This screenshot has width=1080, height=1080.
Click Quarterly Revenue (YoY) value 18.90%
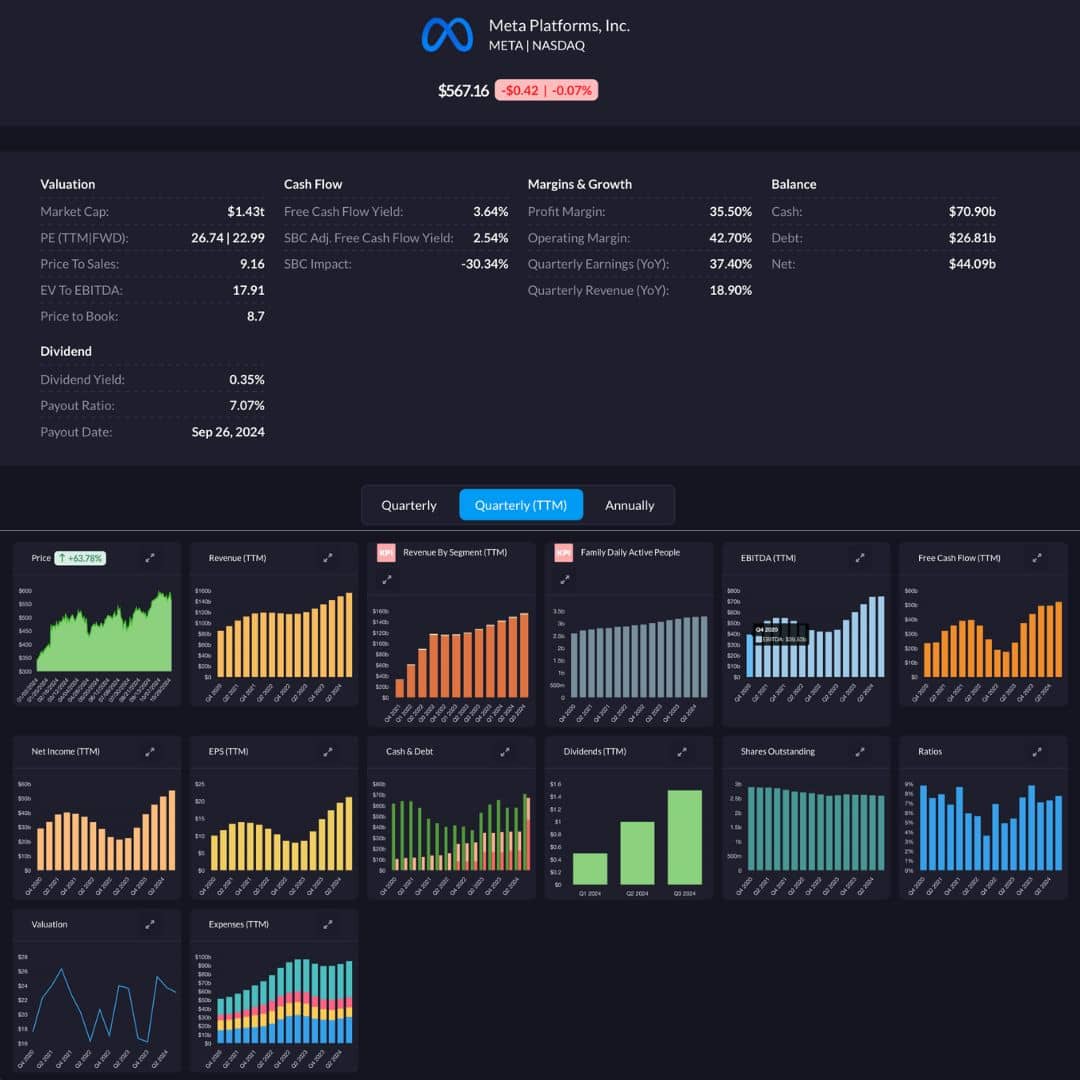point(731,290)
